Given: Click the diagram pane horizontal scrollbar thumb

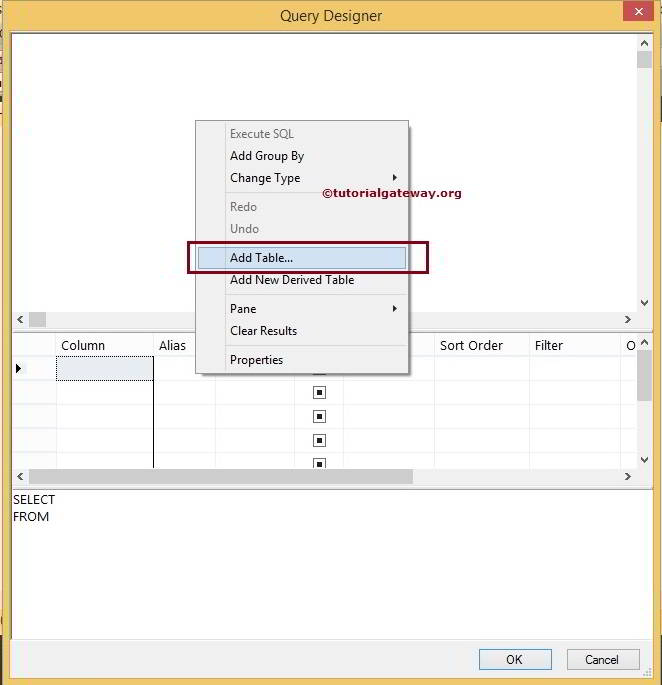Looking at the screenshot, I should pos(38,319).
